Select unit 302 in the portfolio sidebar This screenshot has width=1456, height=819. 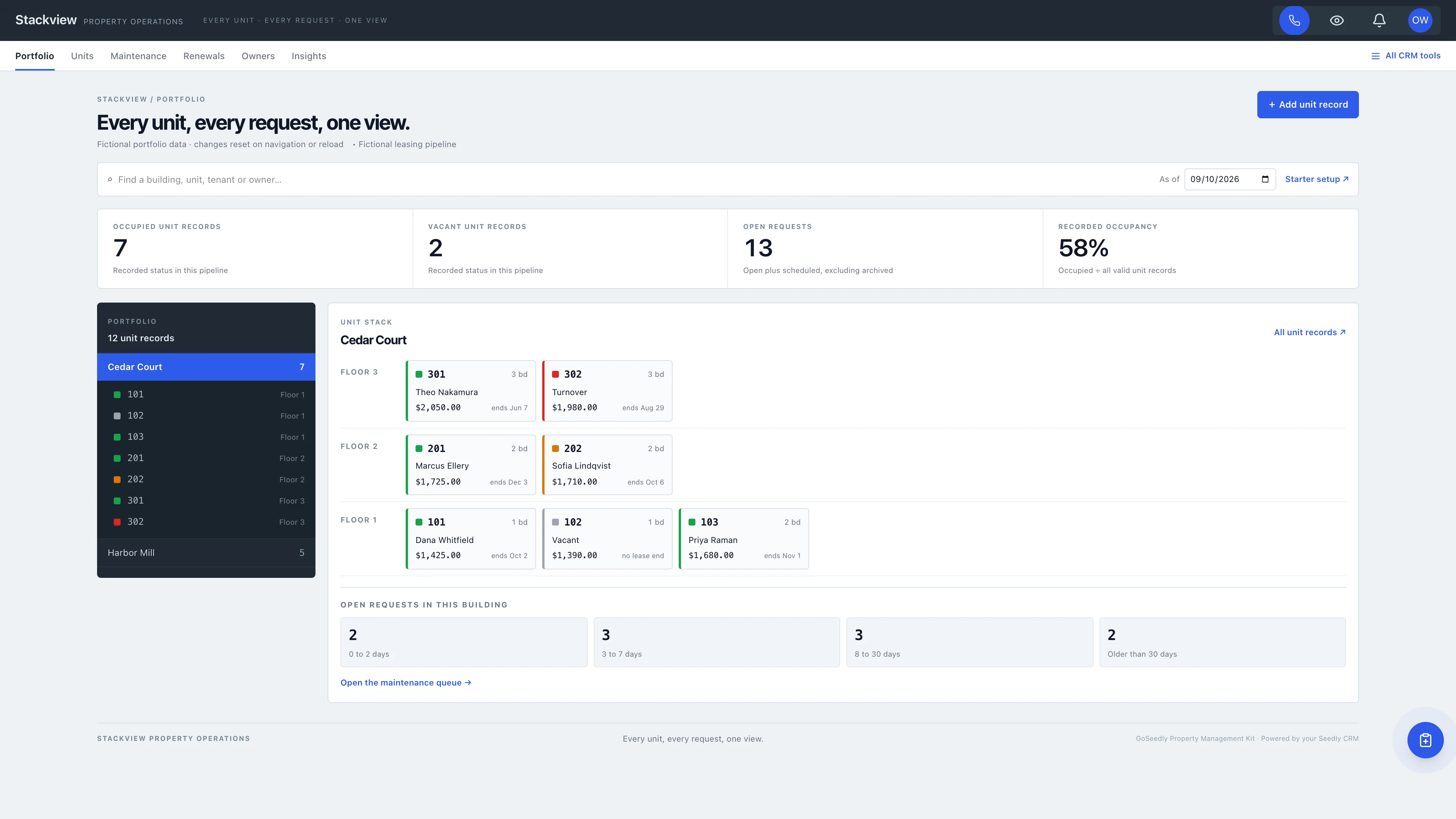(x=206, y=522)
